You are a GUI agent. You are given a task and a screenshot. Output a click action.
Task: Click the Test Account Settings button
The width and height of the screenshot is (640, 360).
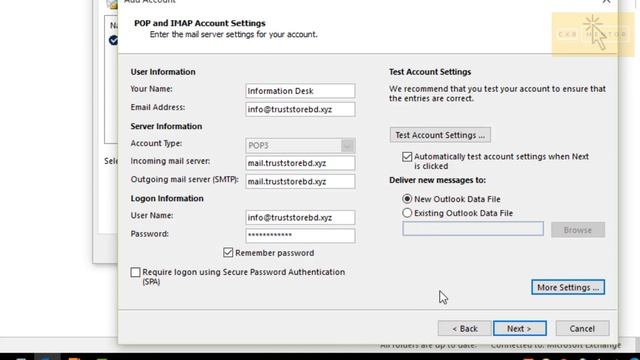pos(440,135)
